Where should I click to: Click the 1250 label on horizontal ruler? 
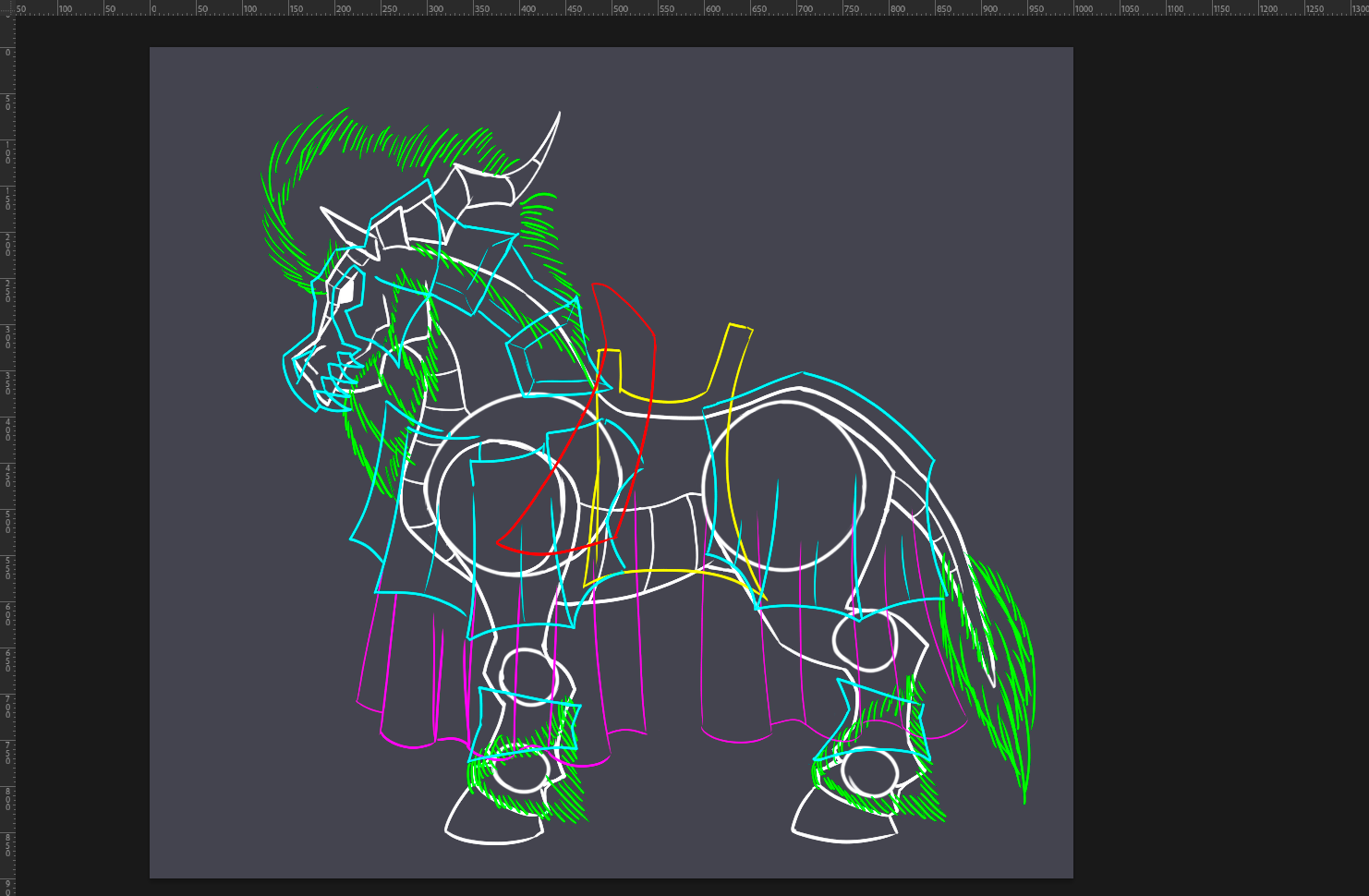pos(1315,9)
